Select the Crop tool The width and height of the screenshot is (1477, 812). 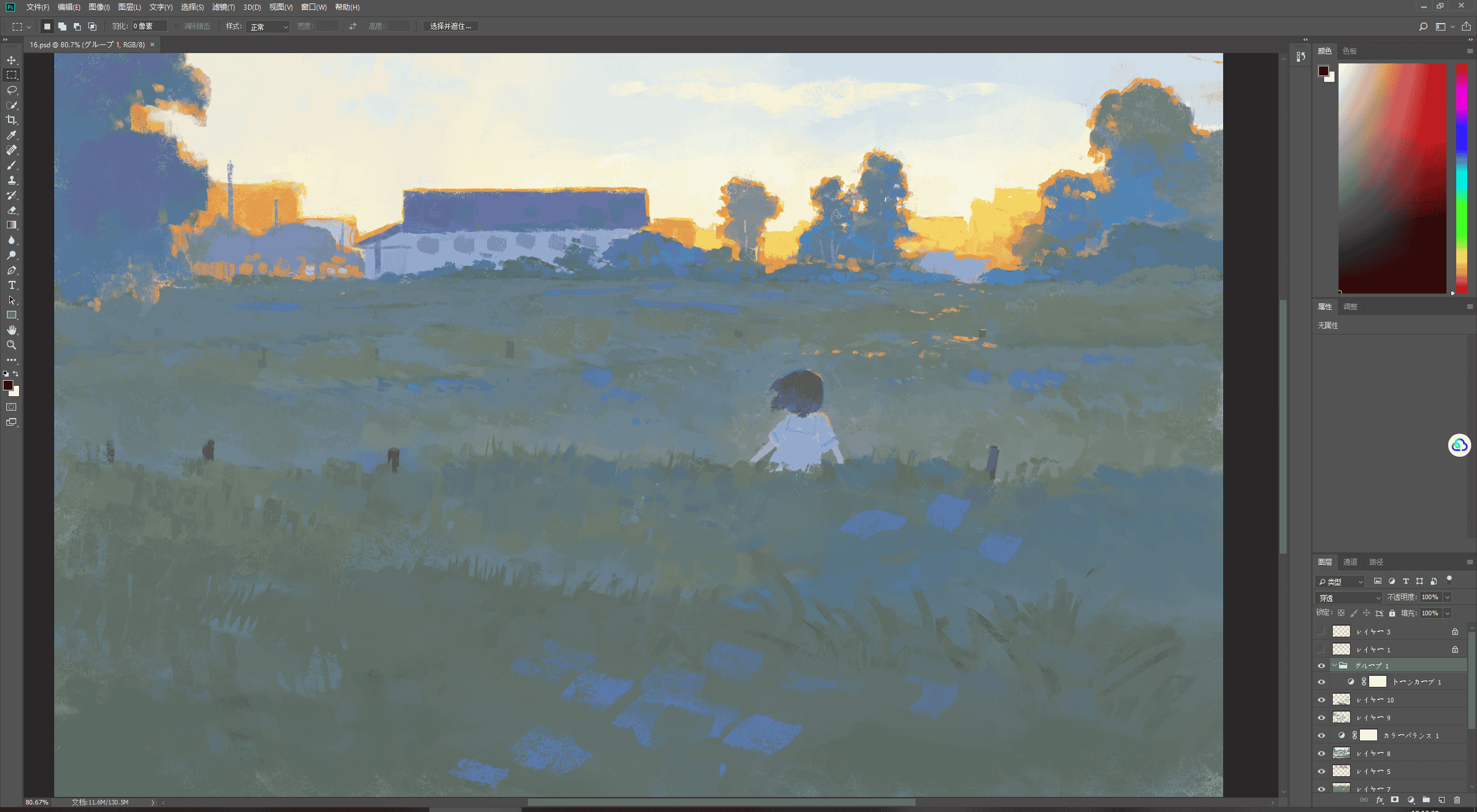pyautogui.click(x=12, y=120)
